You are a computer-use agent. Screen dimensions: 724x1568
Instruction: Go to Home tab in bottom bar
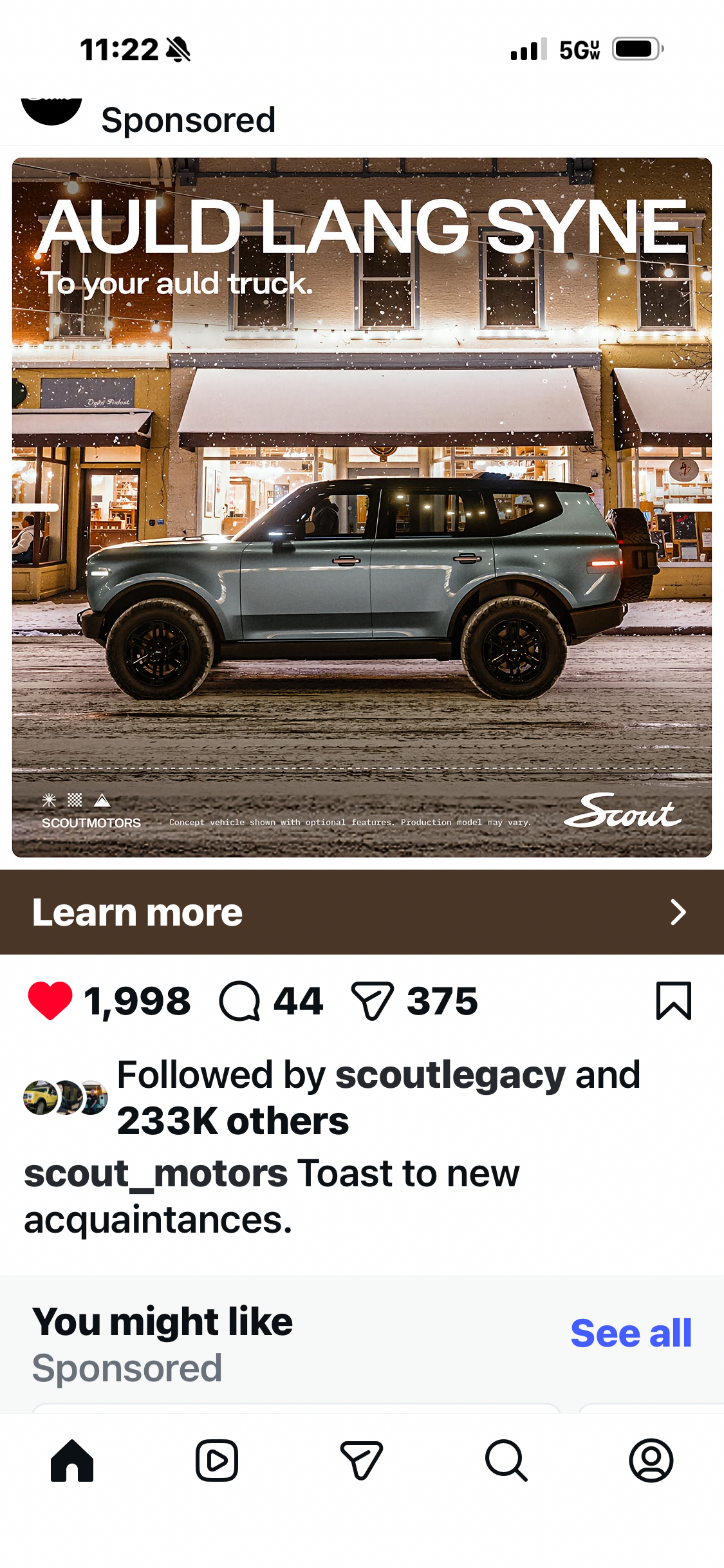pyautogui.click(x=72, y=1461)
